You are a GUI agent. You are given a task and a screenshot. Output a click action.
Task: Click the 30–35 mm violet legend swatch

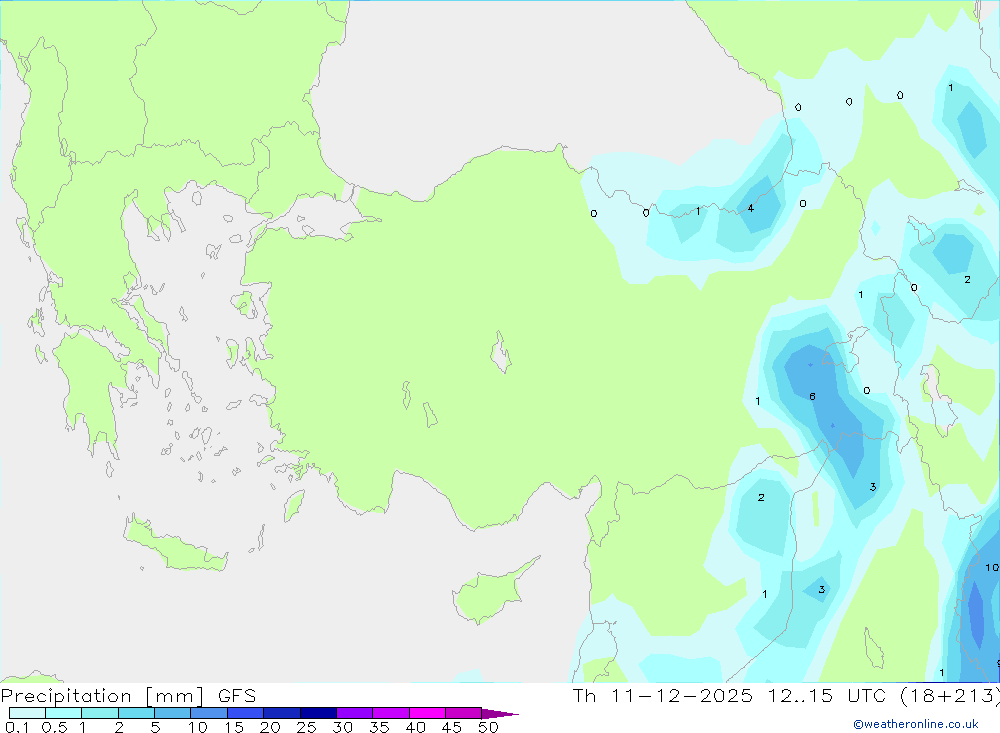pos(355,713)
